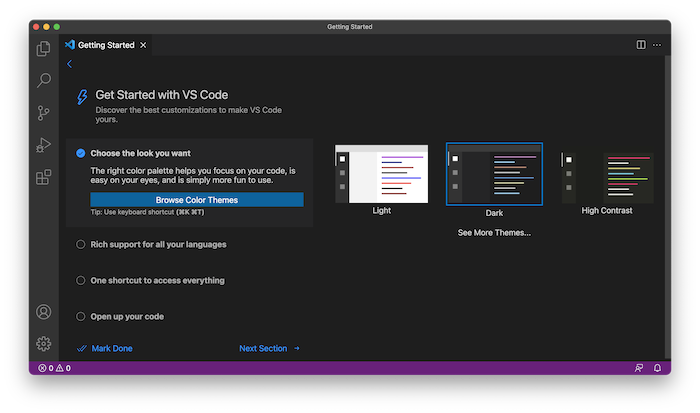
Task: Open the Extensions view
Action: 43,177
